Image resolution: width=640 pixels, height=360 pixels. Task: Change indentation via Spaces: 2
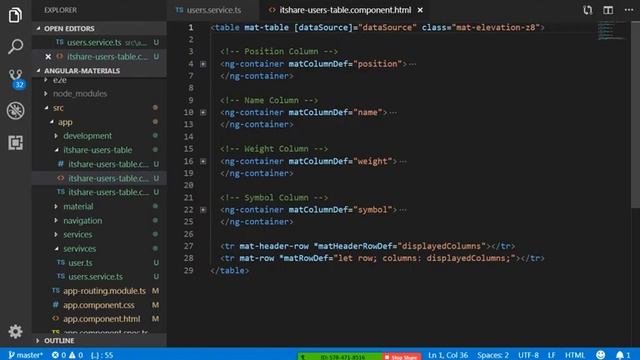click(493, 355)
